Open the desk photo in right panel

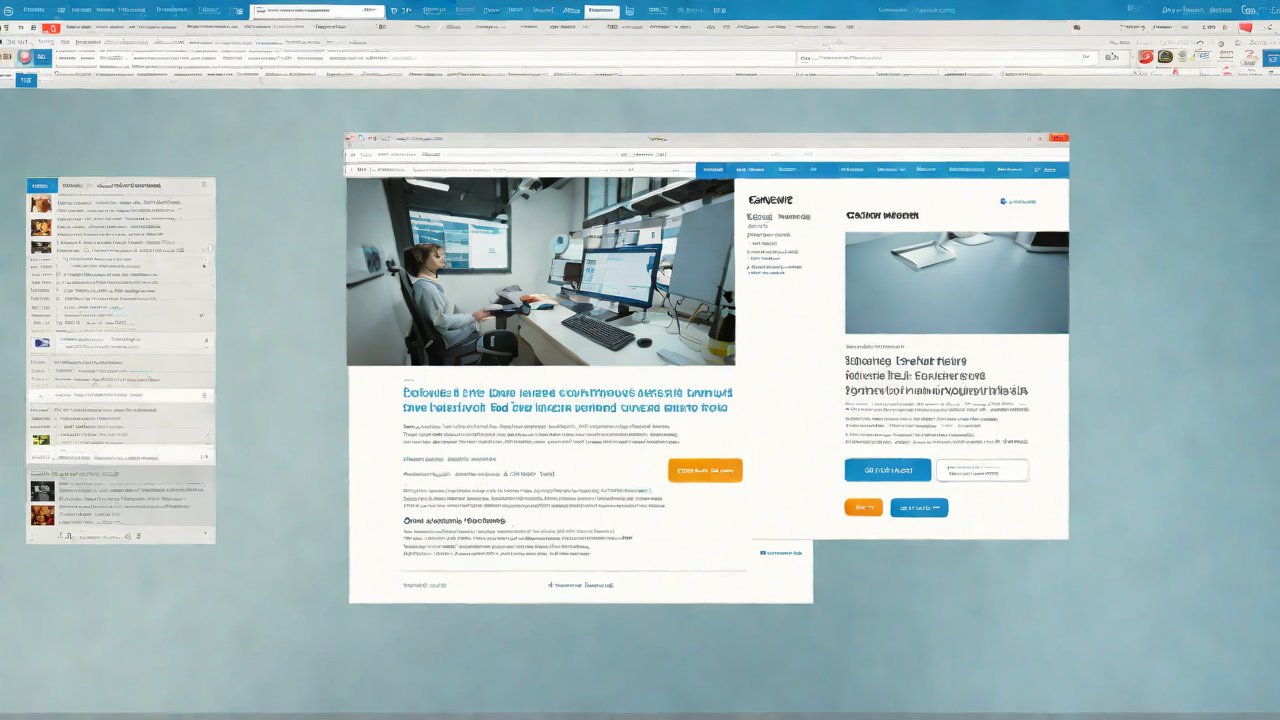click(956, 282)
